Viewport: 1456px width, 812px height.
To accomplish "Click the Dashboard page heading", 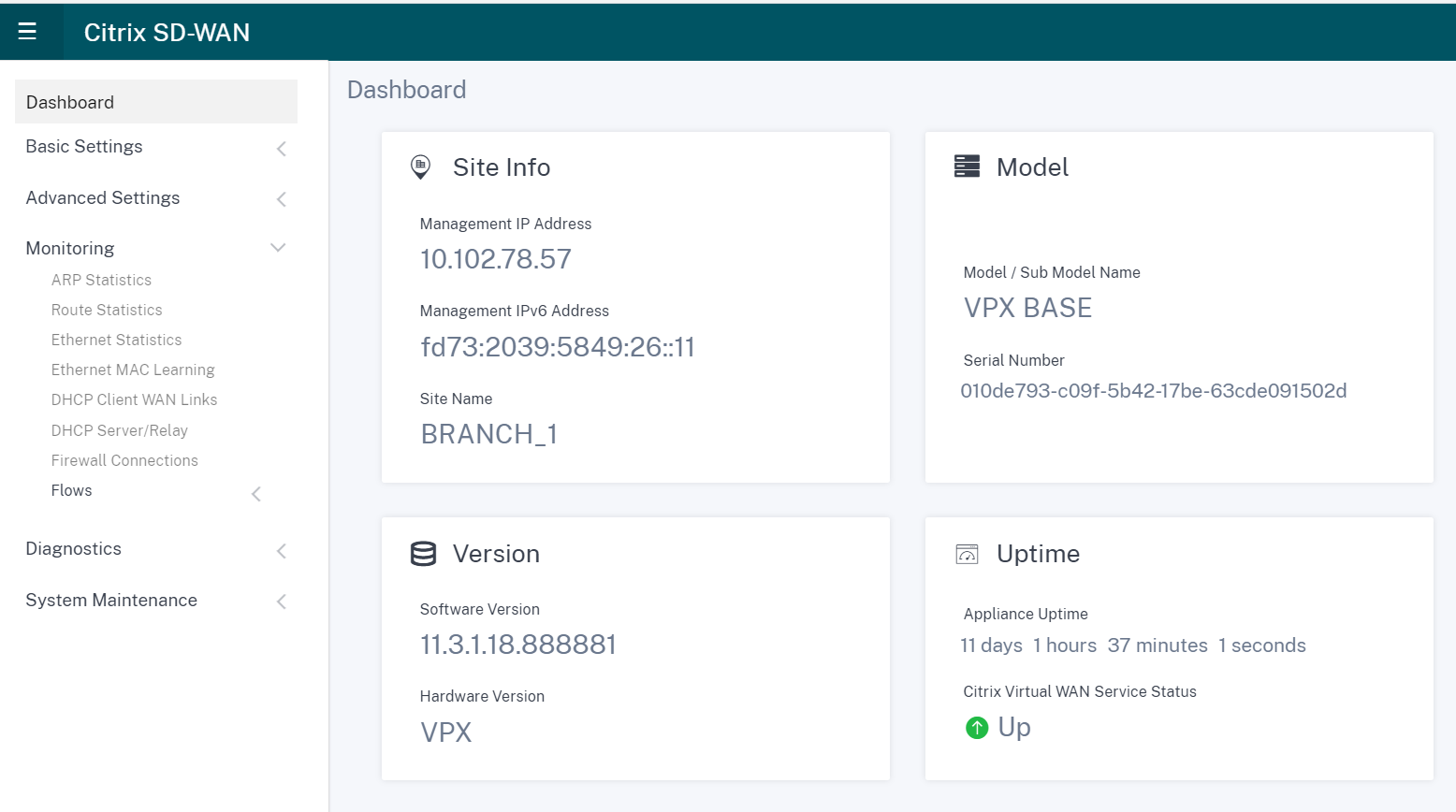I will 407,90.
